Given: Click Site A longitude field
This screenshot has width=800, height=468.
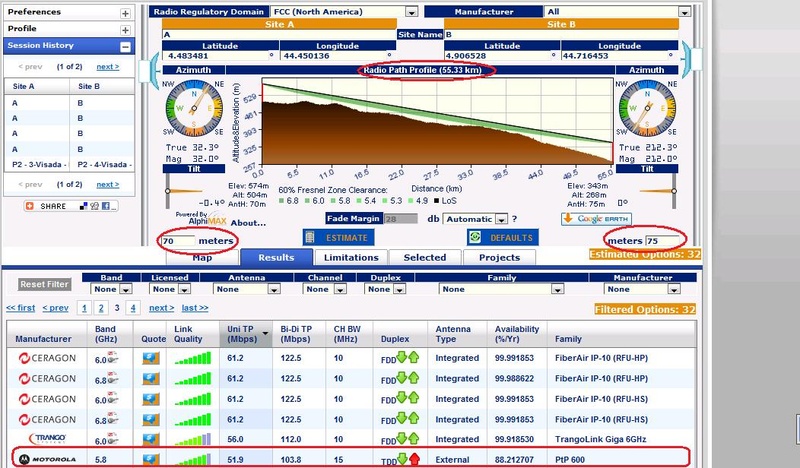Looking at the screenshot, I should (x=334, y=56).
